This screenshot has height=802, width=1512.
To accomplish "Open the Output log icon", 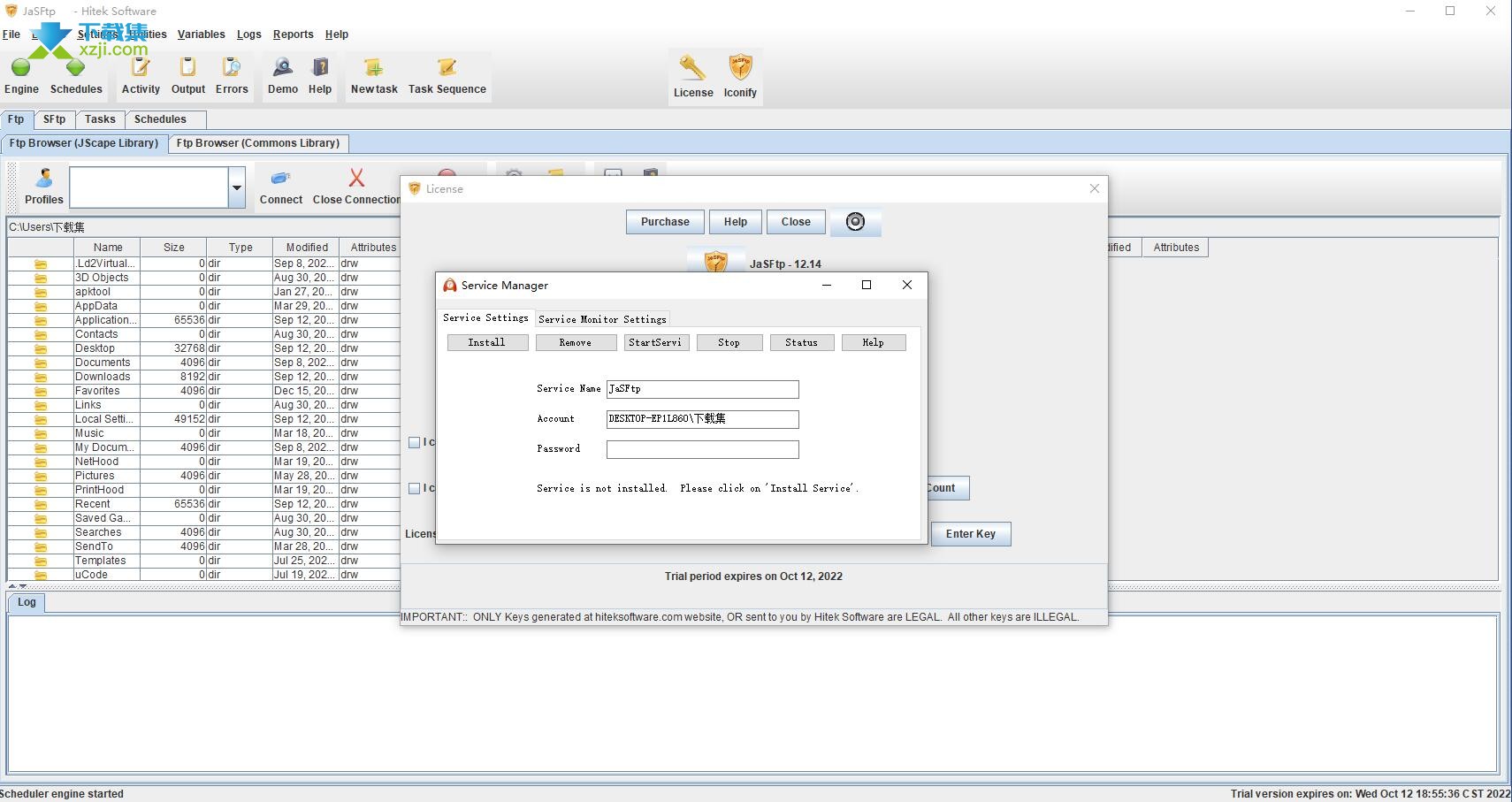I will click(x=187, y=68).
